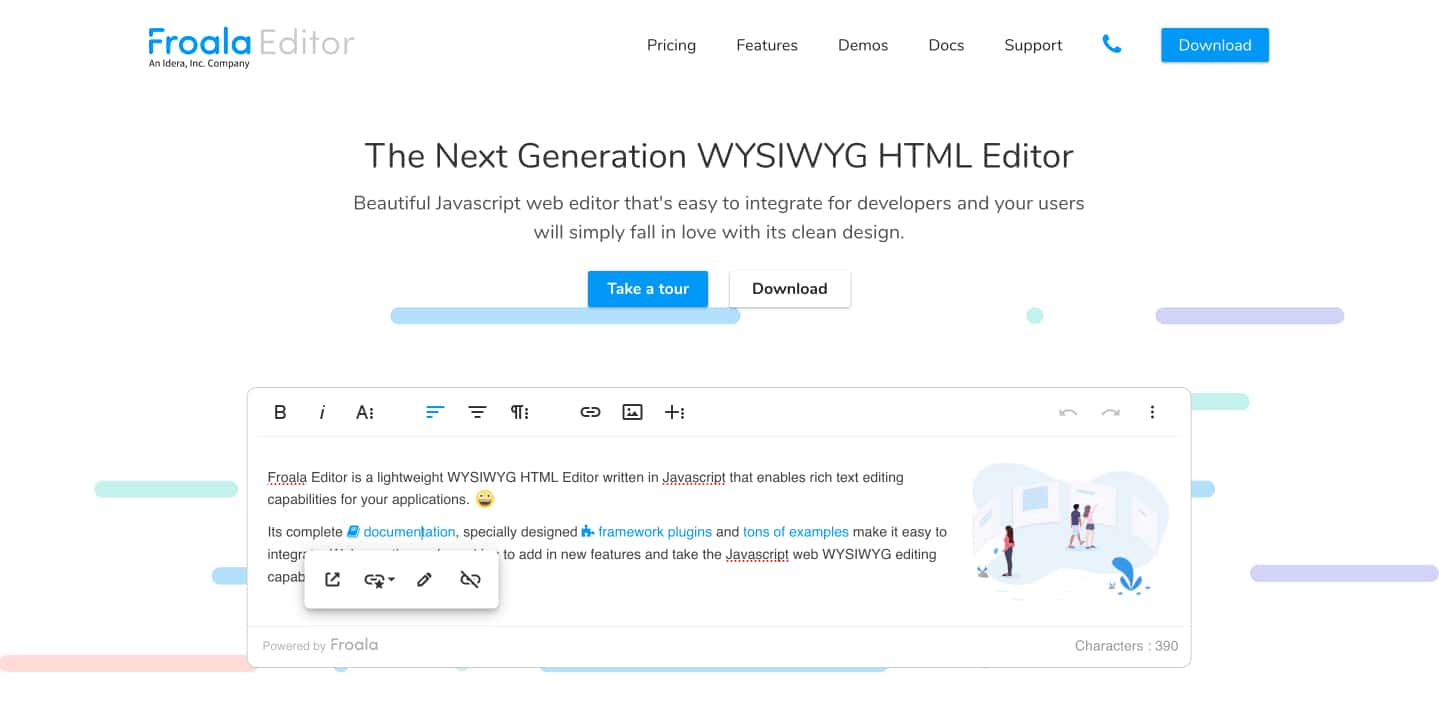Apply center text alignment
Screen dimensions: 1439x706
[478, 412]
